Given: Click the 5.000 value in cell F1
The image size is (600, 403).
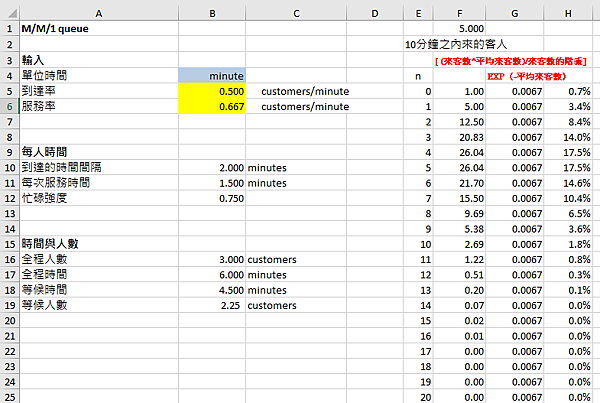Looking at the screenshot, I should (x=471, y=29).
